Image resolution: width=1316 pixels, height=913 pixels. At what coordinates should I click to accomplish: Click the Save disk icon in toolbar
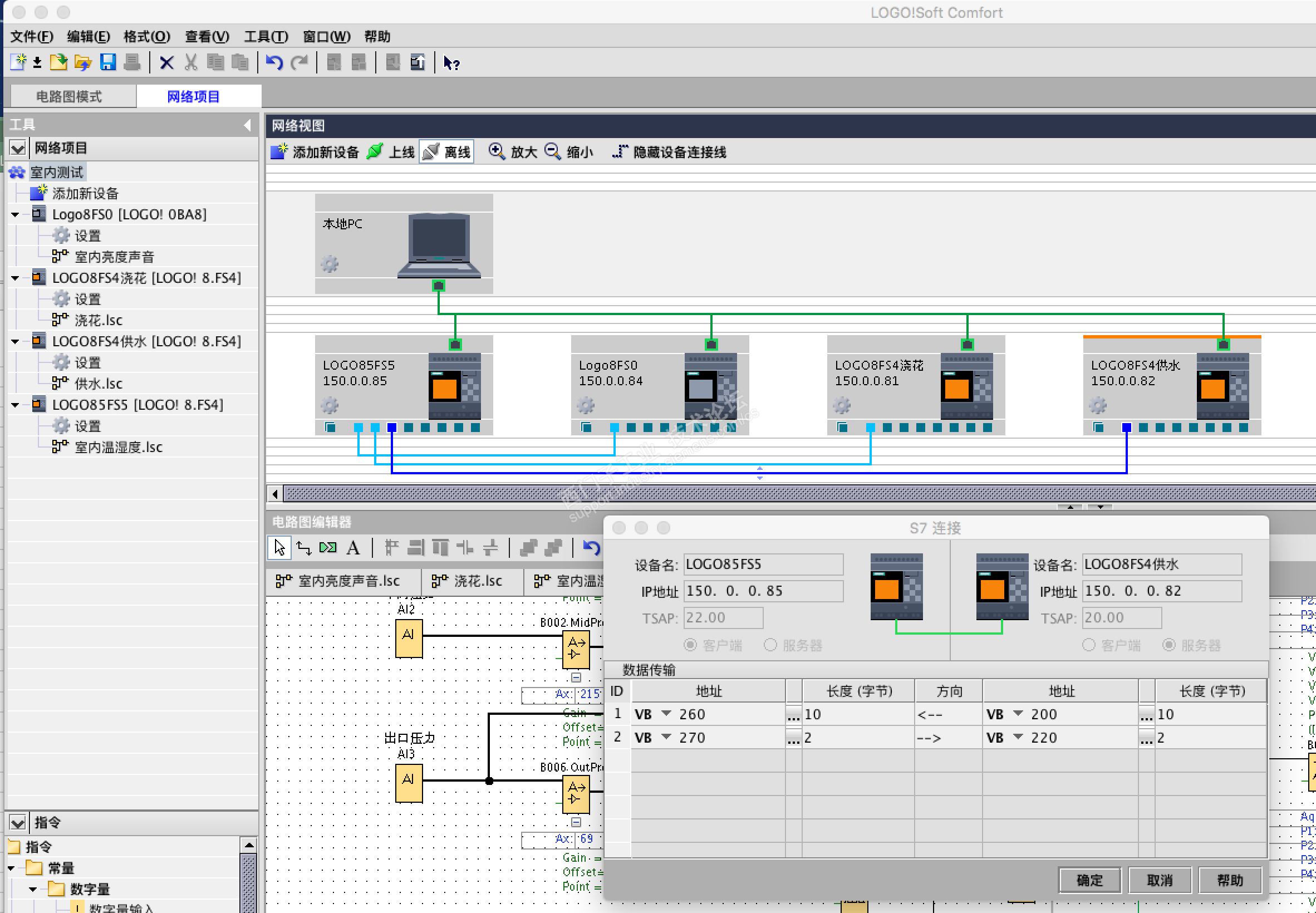coord(108,62)
